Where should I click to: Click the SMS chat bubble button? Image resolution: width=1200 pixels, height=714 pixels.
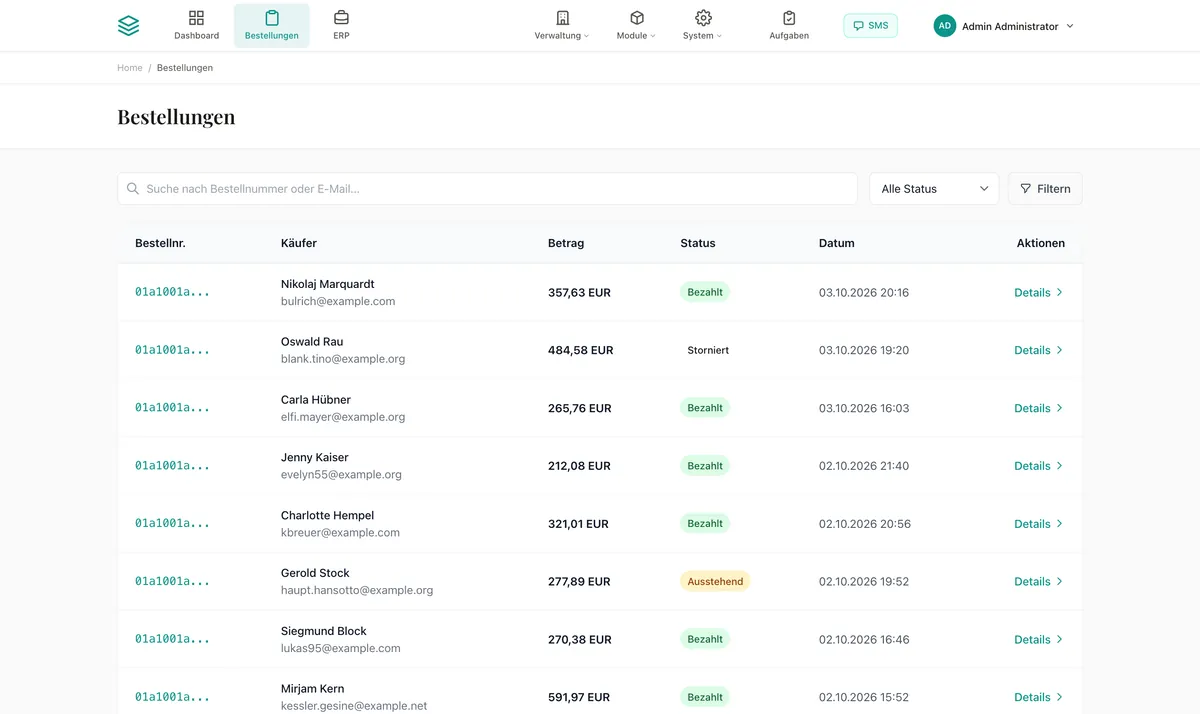870,26
